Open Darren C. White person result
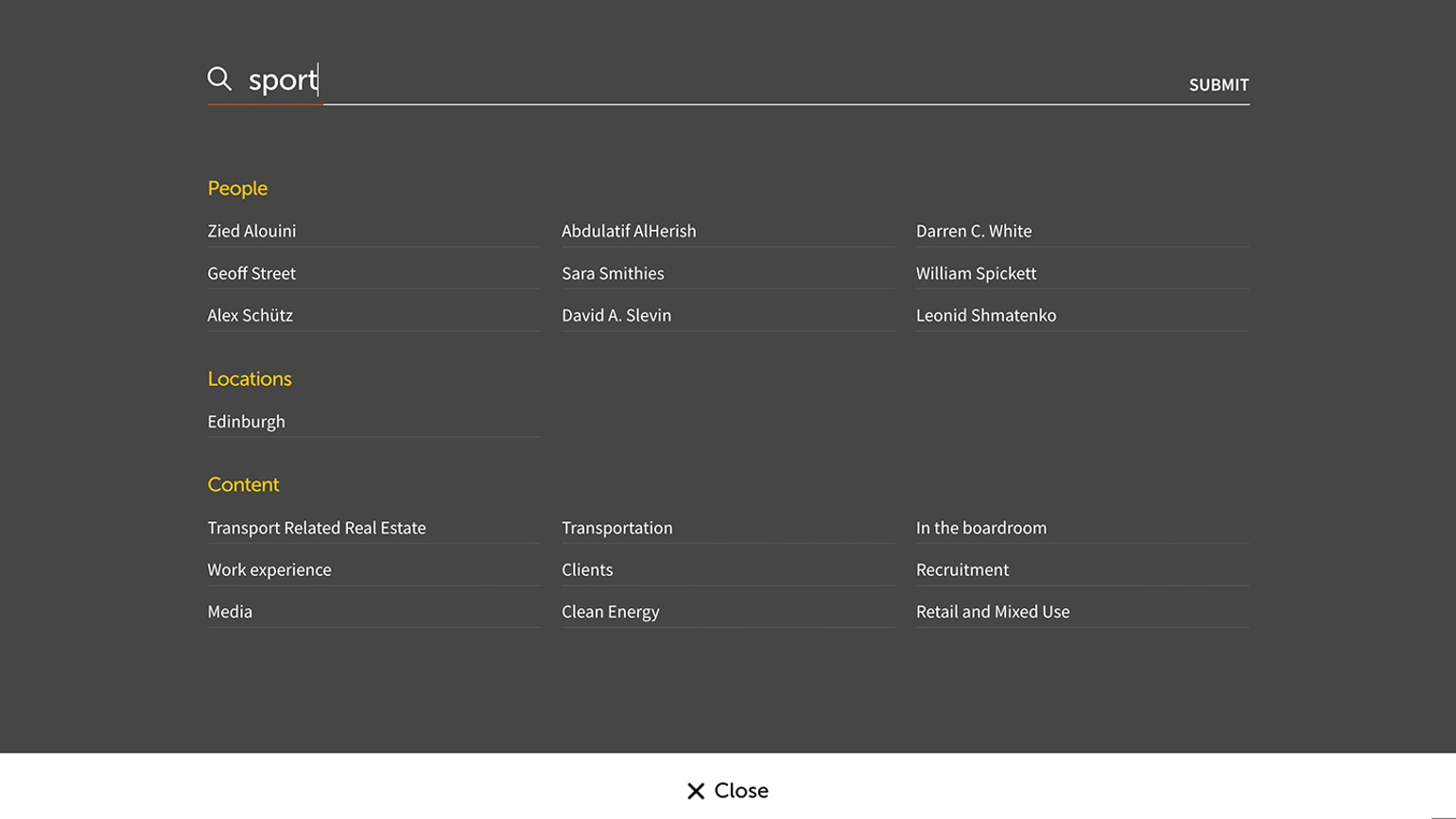This screenshot has height=819, width=1456. click(974, 231)
